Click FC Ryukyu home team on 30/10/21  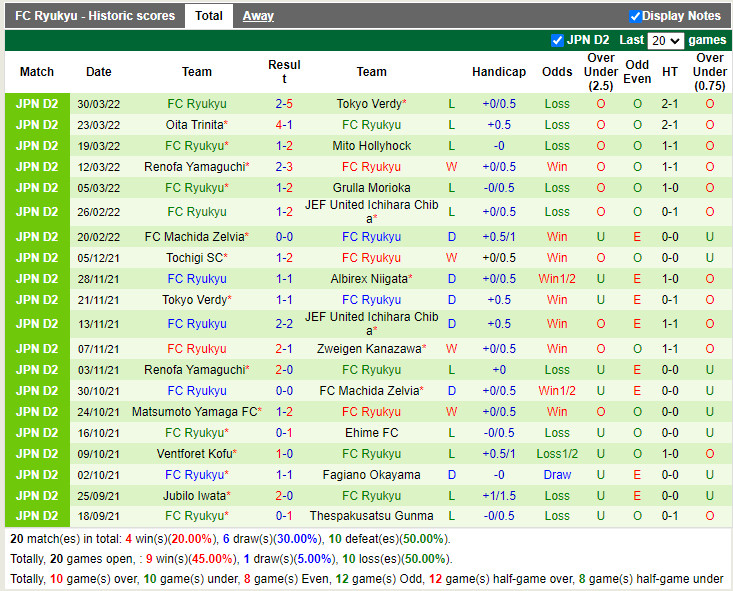point(197,391)
